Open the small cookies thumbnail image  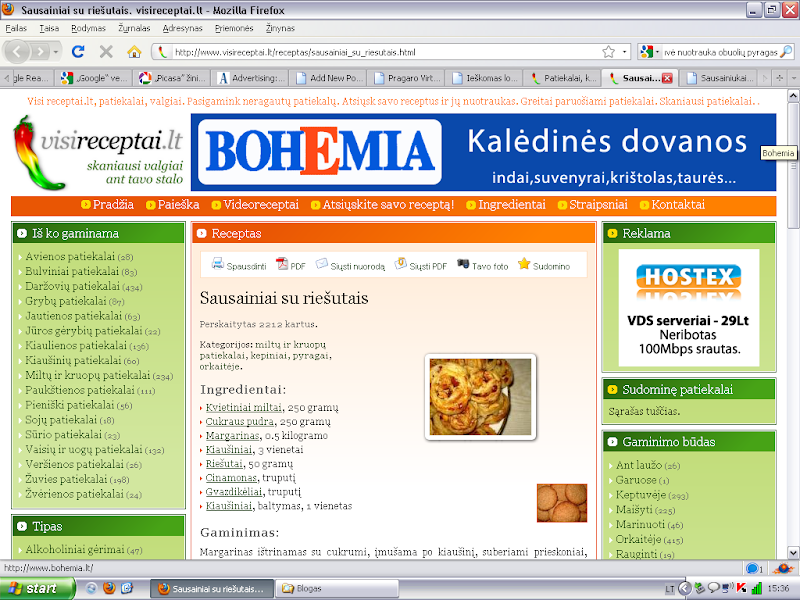tap(562, 503)
